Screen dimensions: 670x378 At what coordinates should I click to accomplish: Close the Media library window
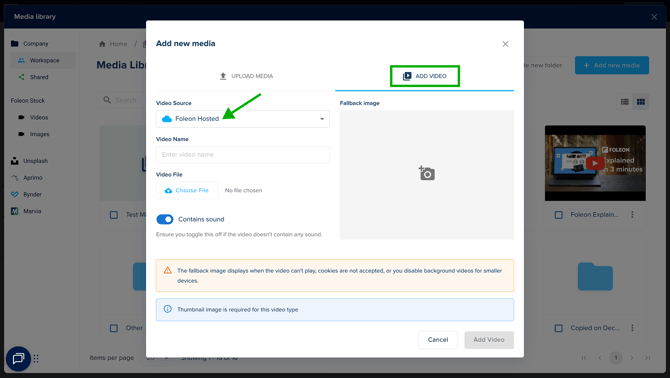(654, 17)
